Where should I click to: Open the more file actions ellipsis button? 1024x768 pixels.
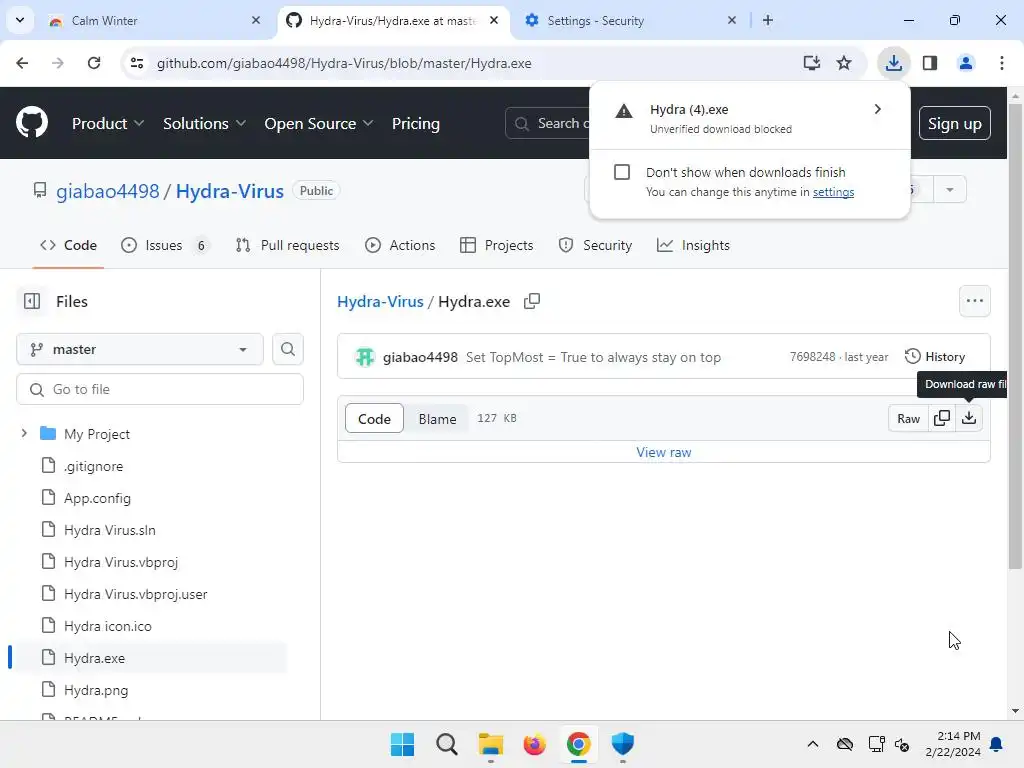click(x=975, y=301)
